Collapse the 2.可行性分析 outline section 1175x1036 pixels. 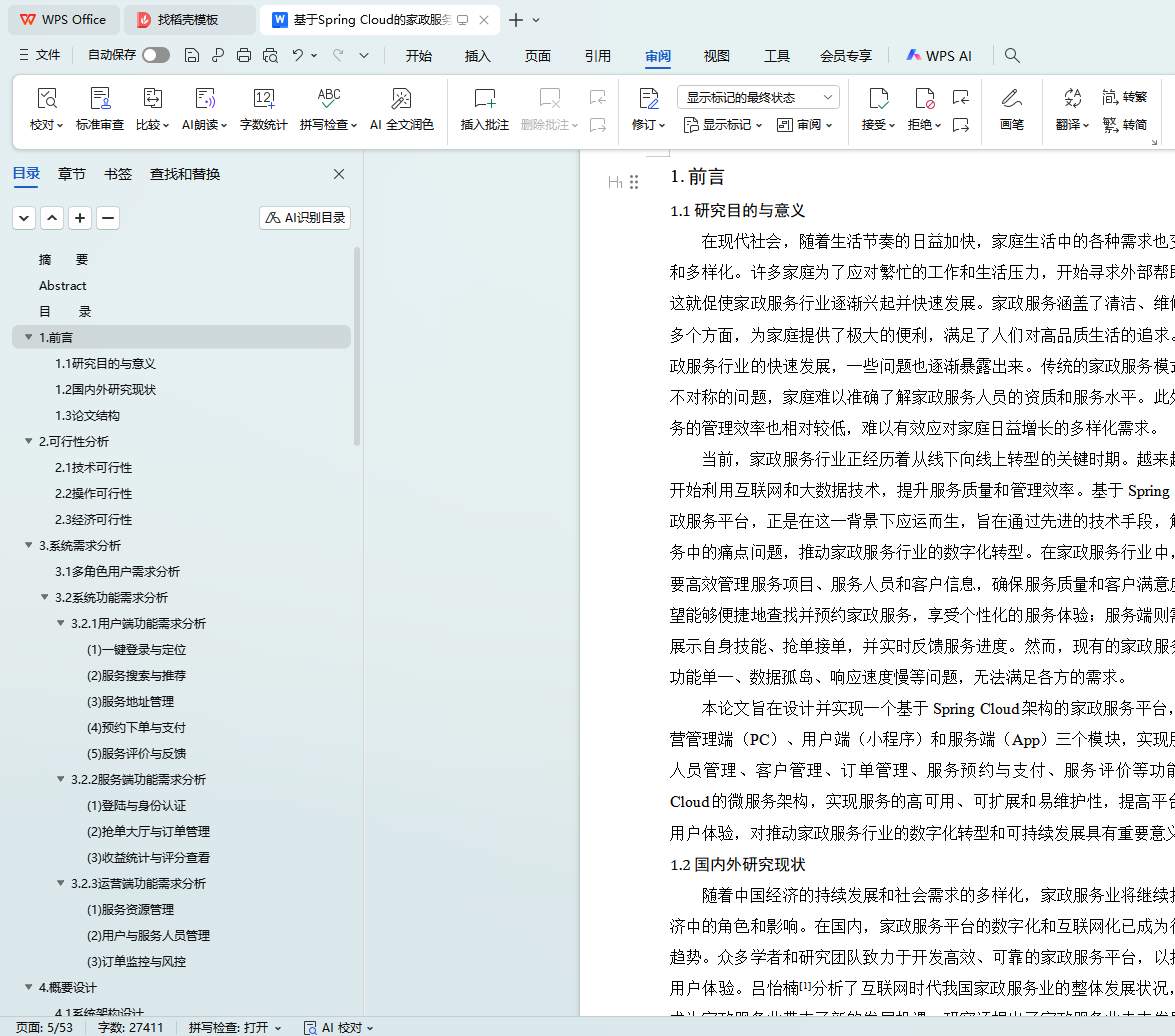(x=29, y=442)
